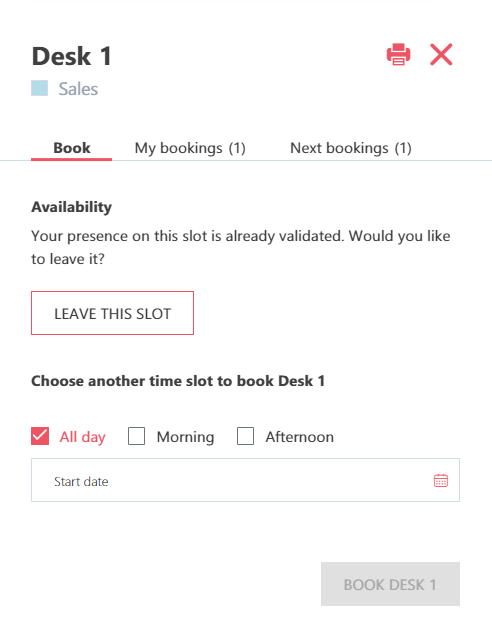Click the Availability heading

[71, 207]
